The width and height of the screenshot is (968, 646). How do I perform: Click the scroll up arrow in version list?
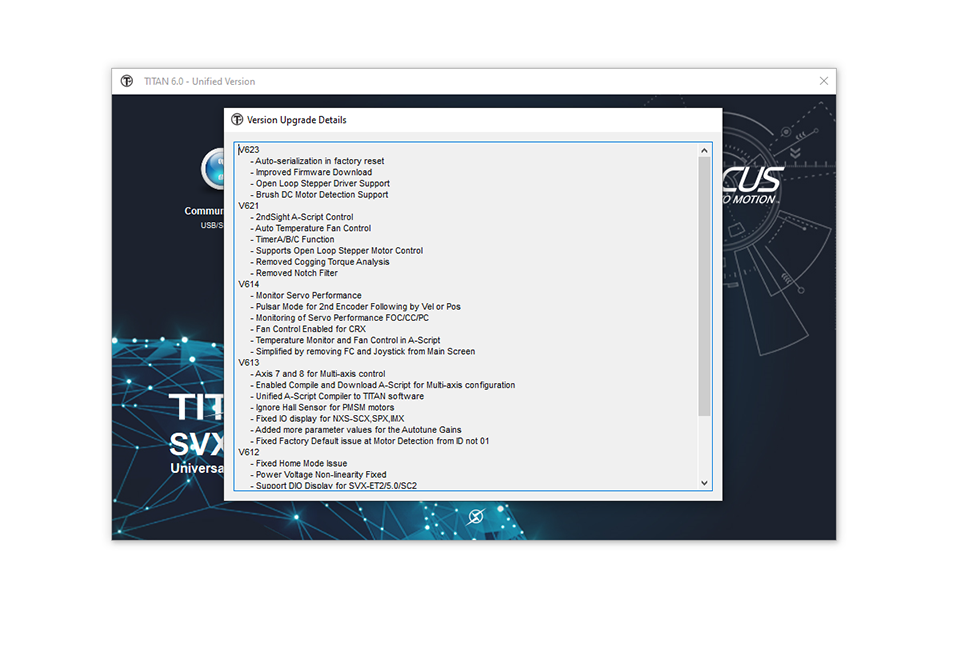click(x=704, y=151)
